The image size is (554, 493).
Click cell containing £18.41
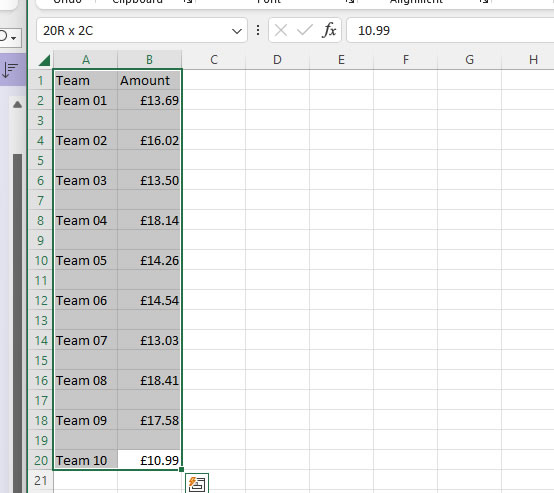tap(149, 380)
